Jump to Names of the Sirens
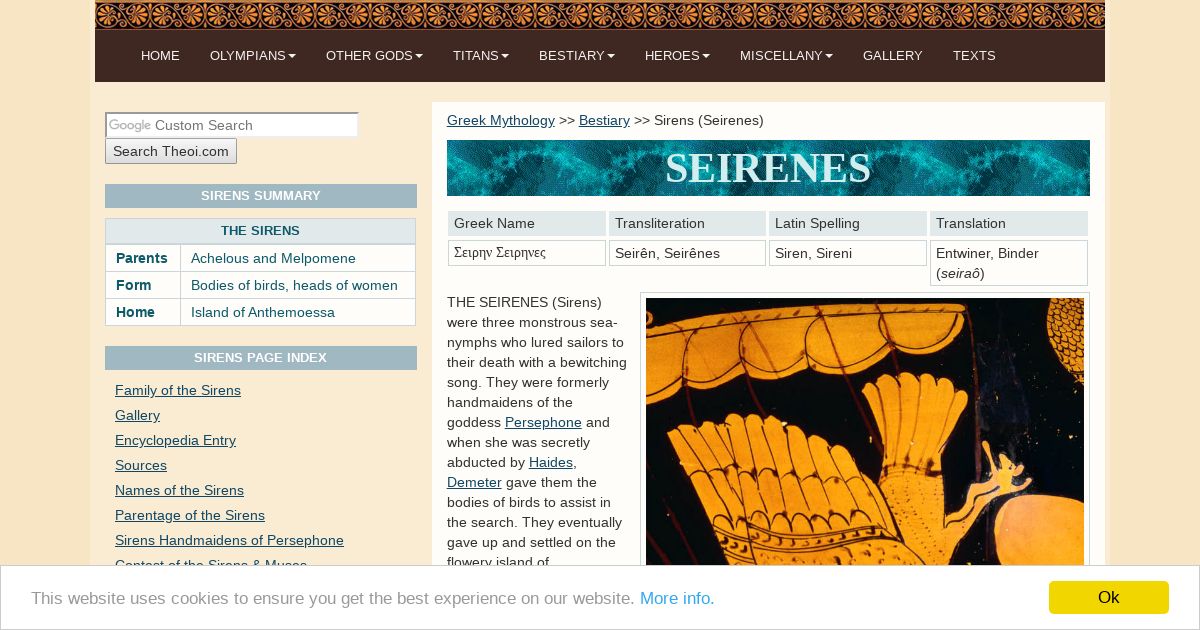The image size is (1200, 630). click(x=179, y=490)
